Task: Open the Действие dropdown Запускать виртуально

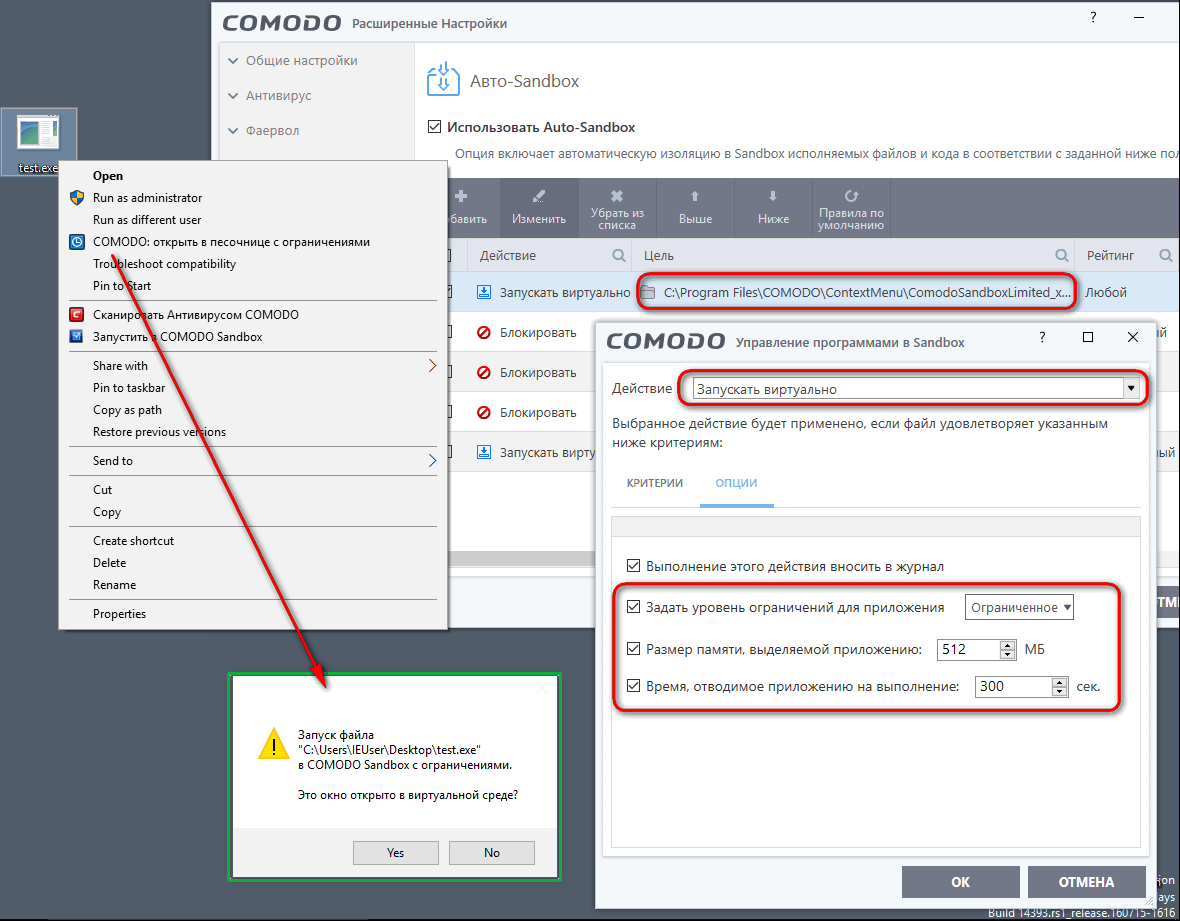Action: click(x=915, y=389)
